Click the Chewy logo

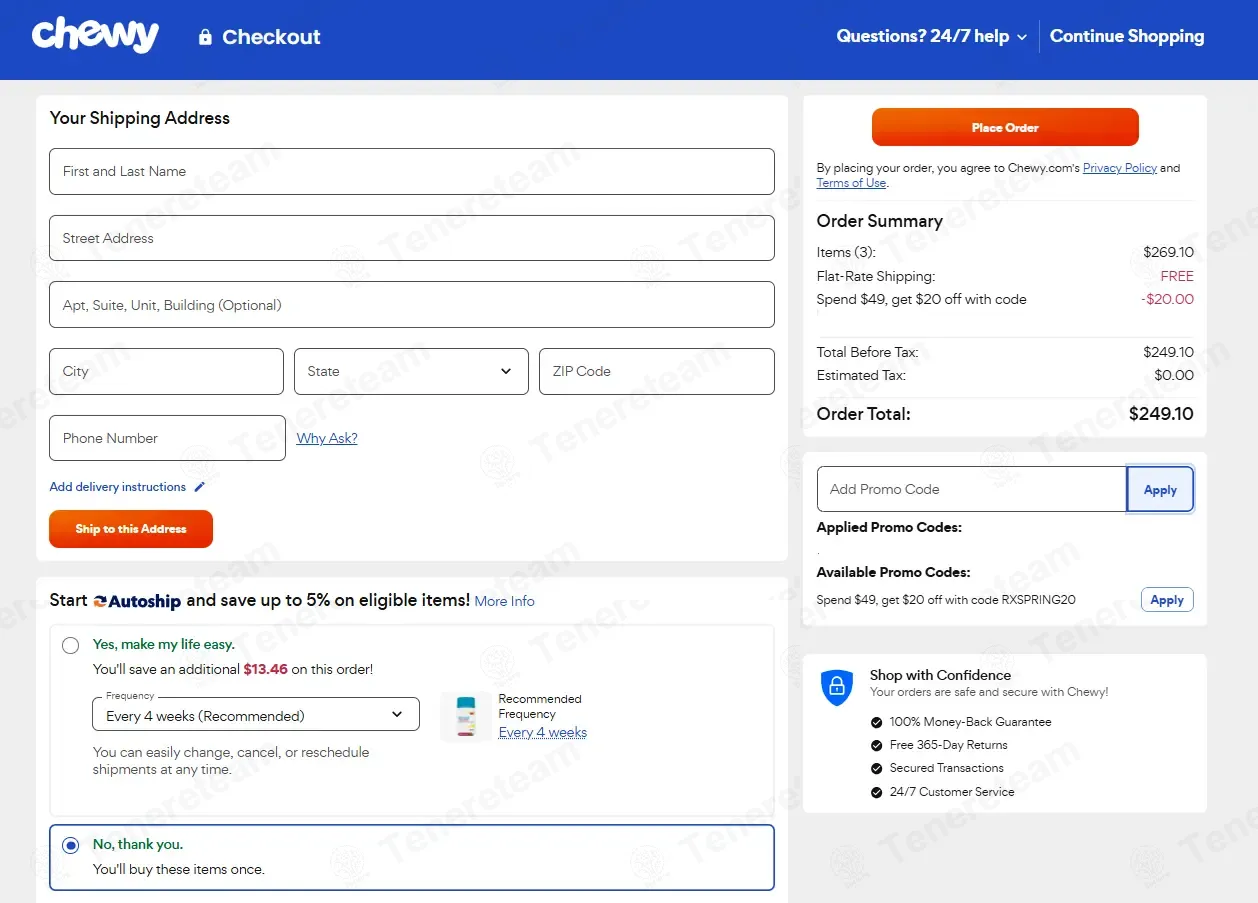point(95,36)
